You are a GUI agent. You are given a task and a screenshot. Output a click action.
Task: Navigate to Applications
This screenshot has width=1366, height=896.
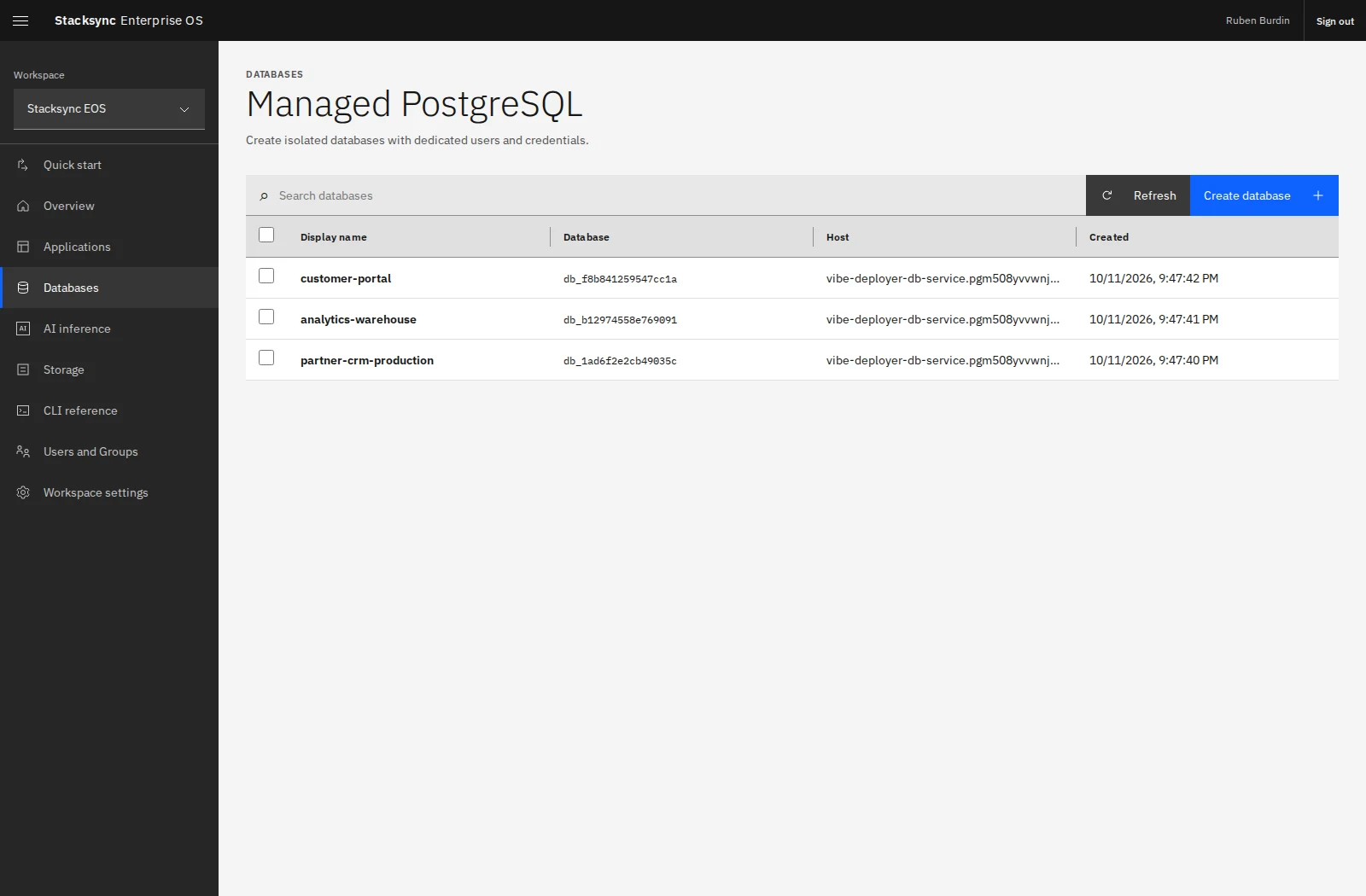tap(109, 247)
